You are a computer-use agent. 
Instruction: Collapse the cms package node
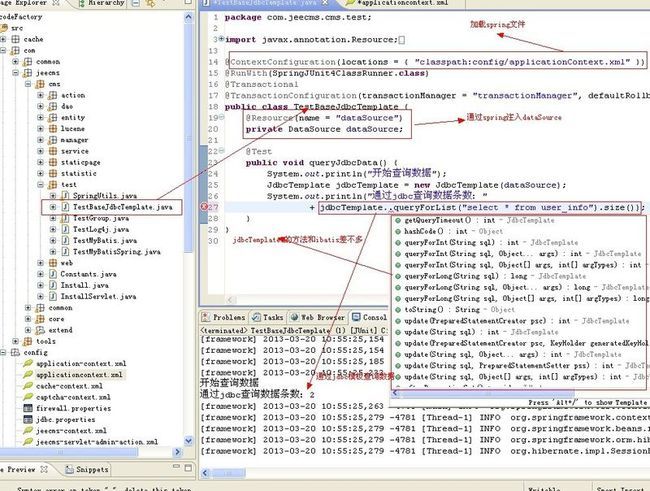click(28, 84)
